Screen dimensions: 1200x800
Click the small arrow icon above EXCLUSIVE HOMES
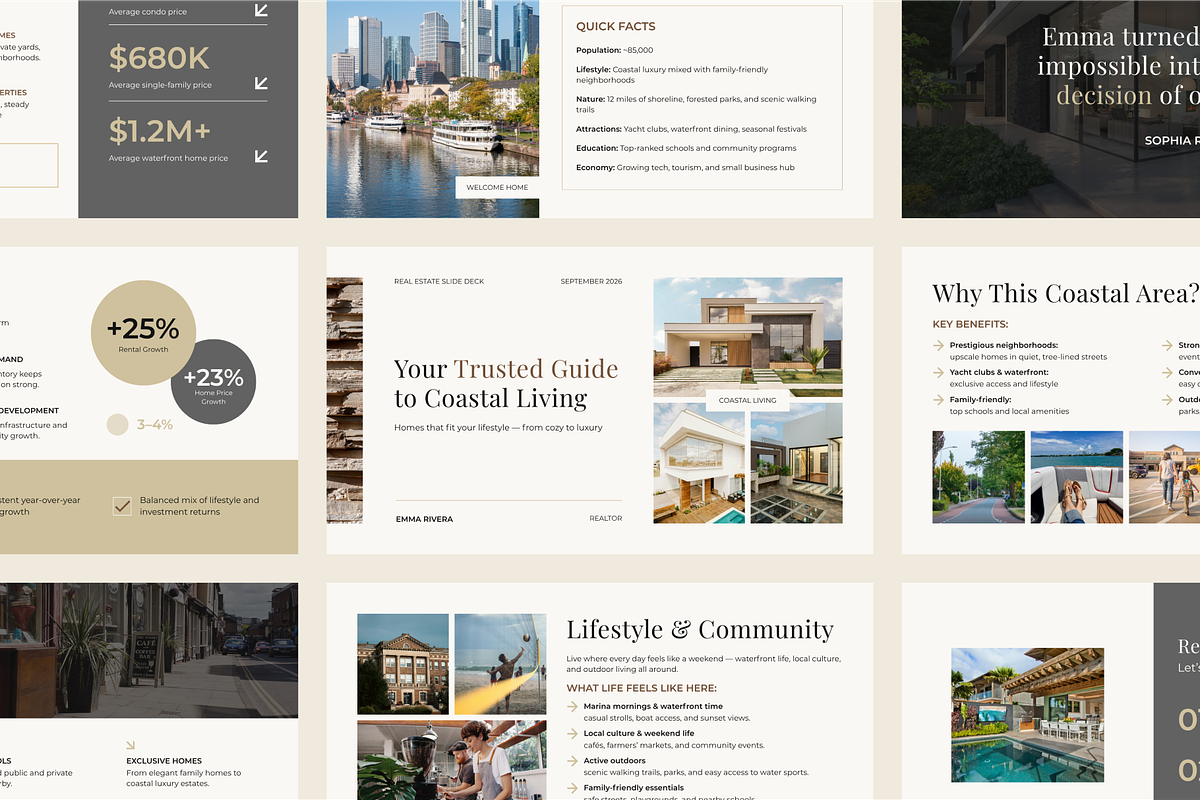(130, 745)
